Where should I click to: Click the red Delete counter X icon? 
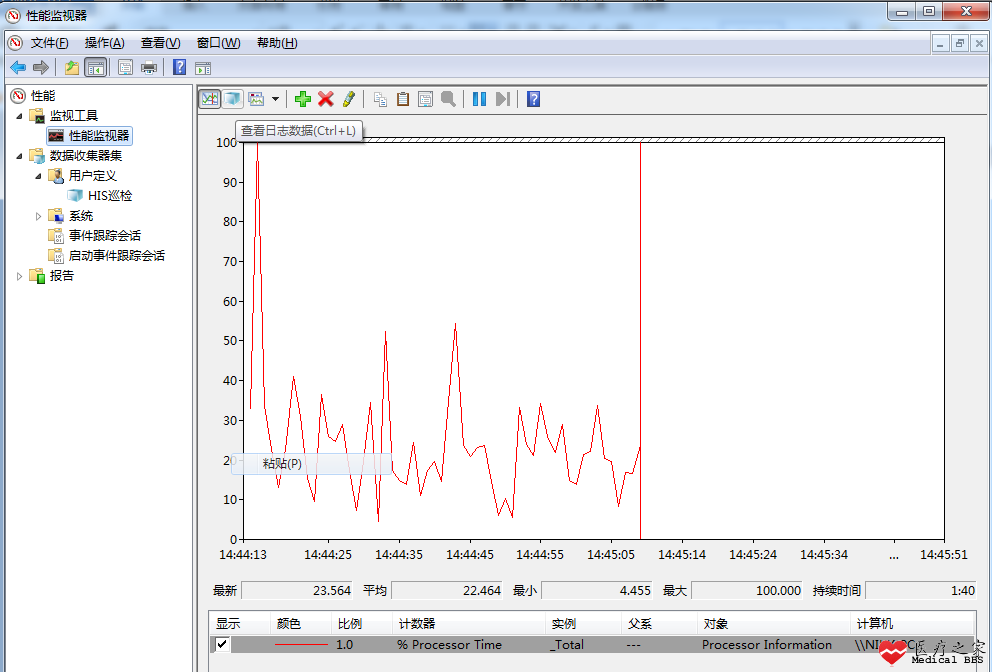tap(326, 99)
